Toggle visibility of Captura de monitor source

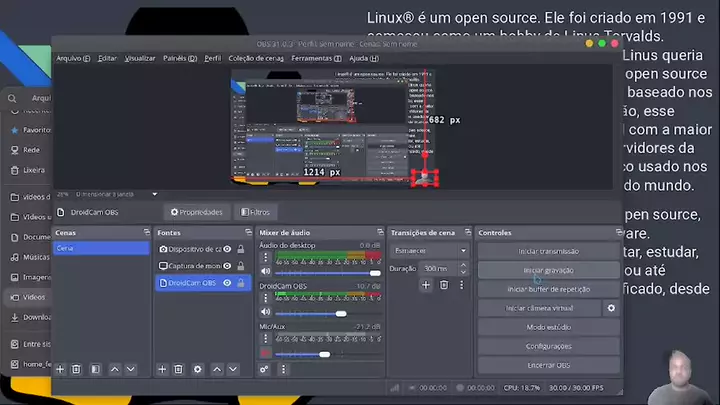[x=227, y=266]
